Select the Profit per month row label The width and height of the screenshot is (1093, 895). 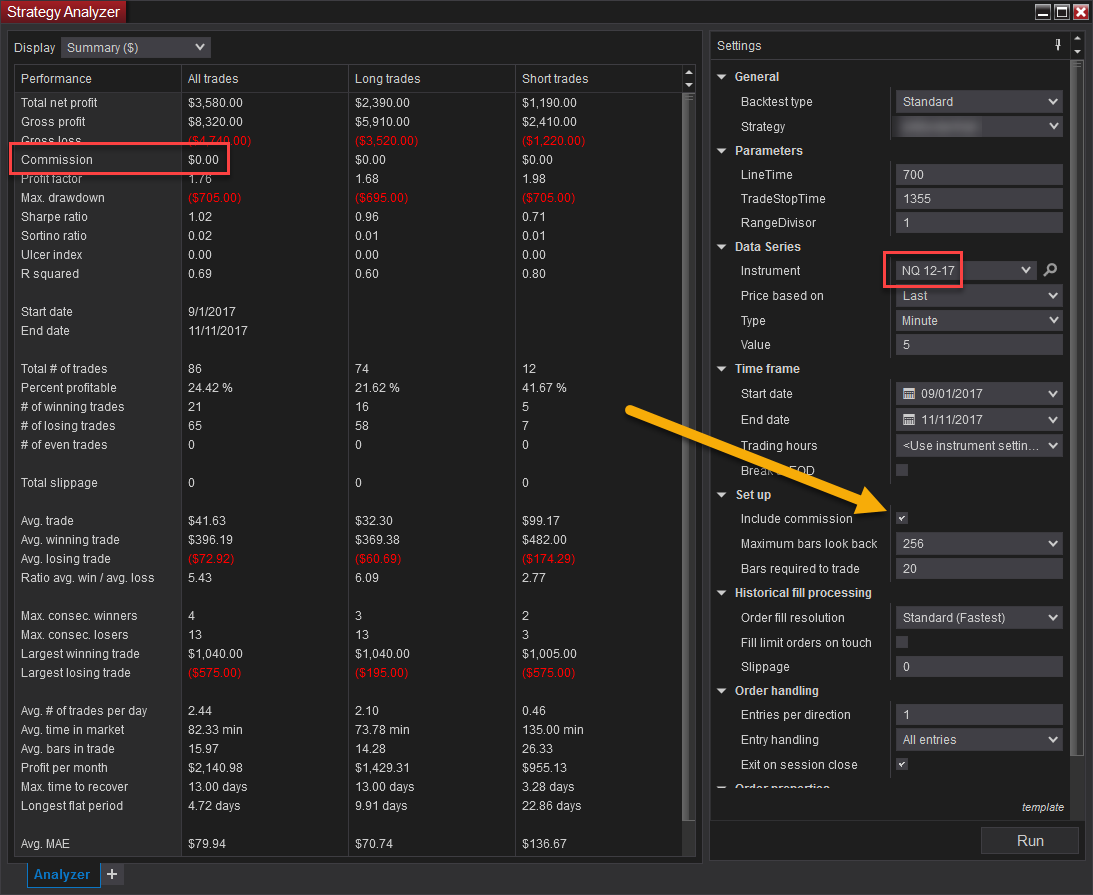[64, 767]
